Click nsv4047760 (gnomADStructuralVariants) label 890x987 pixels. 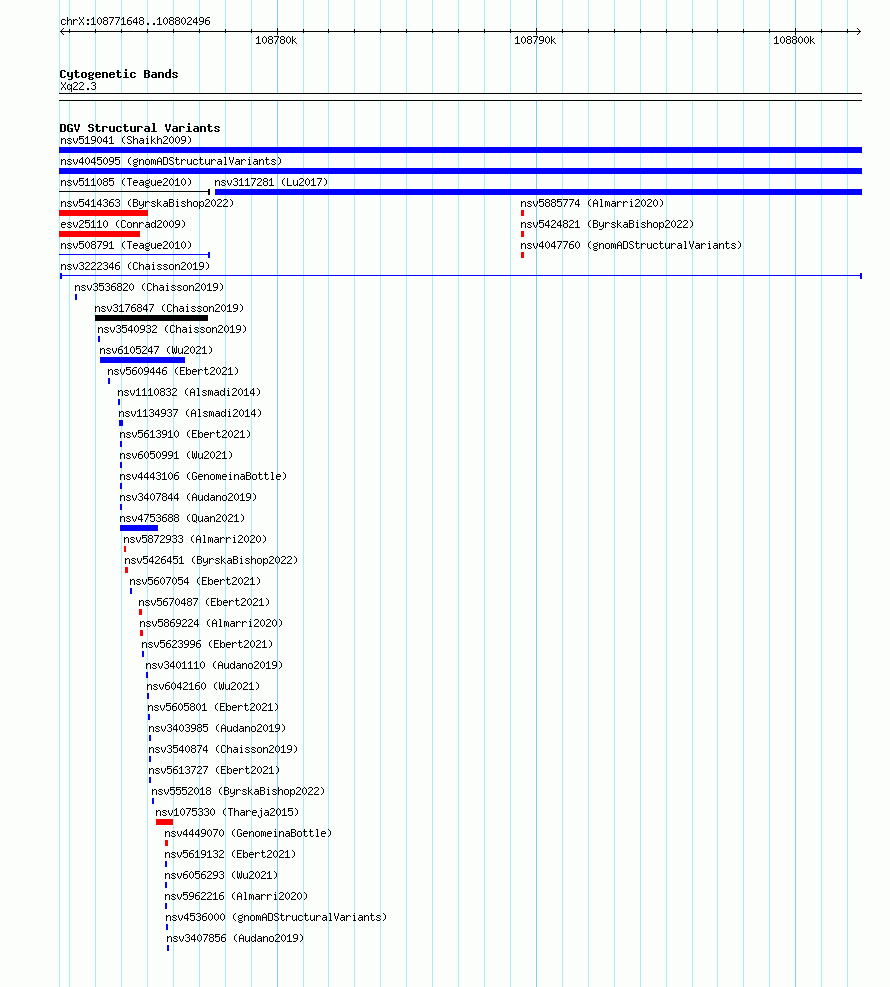(x=631, y=245)
